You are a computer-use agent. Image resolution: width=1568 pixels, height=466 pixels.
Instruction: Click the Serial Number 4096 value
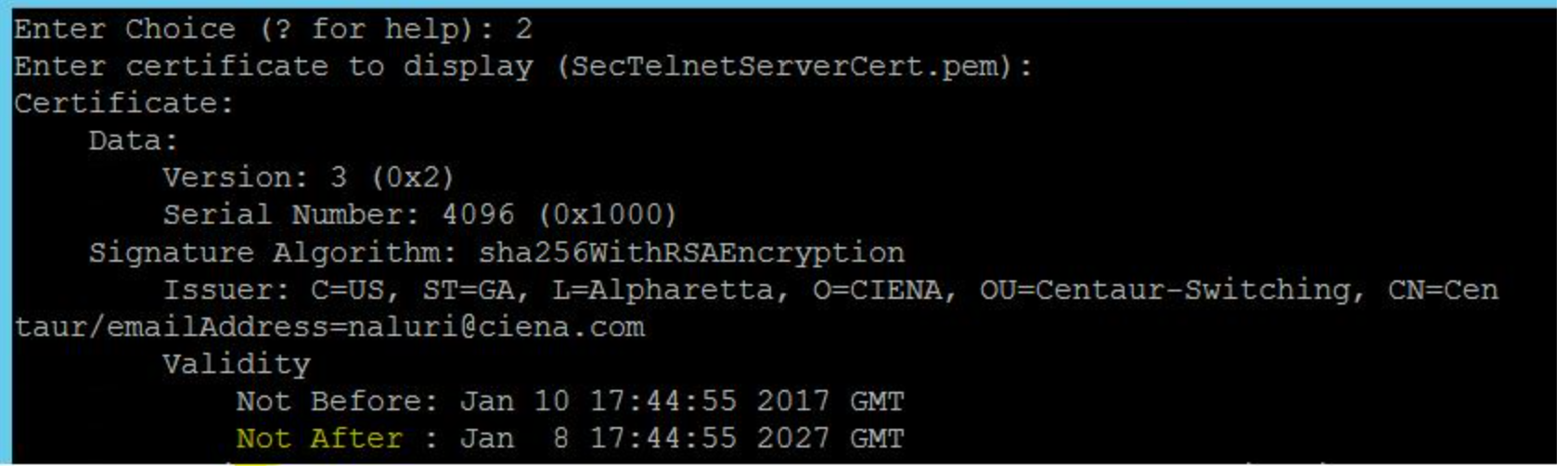click(477, 214)
